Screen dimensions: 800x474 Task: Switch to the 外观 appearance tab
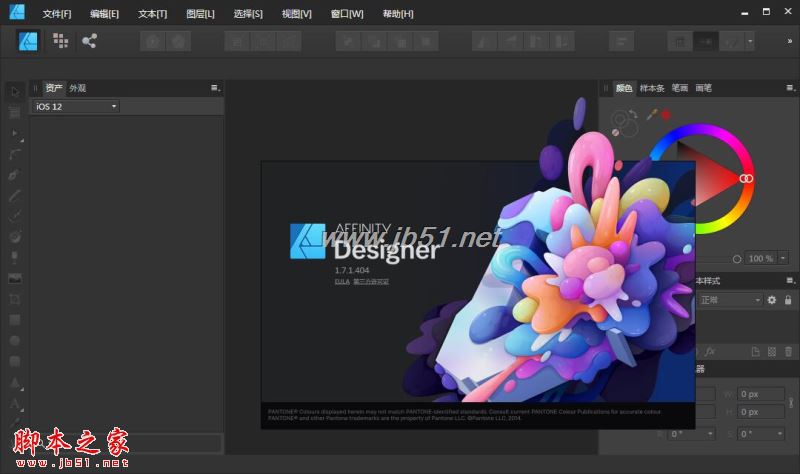pos(78,88)
